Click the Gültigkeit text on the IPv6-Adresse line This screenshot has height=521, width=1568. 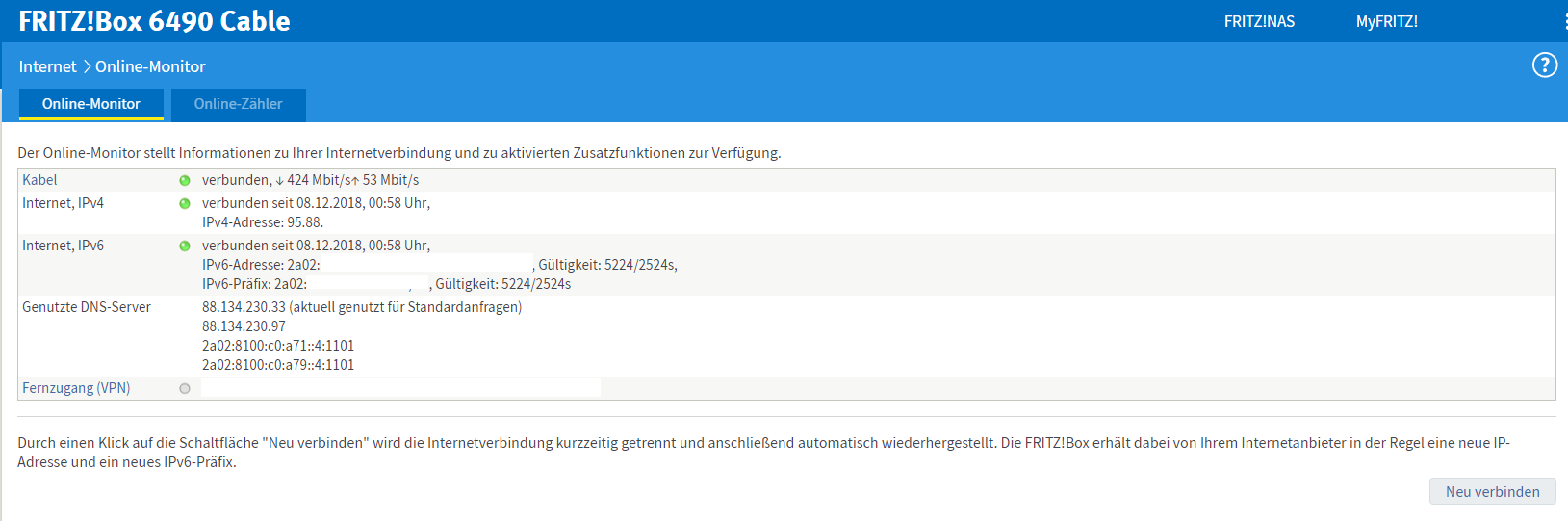click(x=607, y=265)
